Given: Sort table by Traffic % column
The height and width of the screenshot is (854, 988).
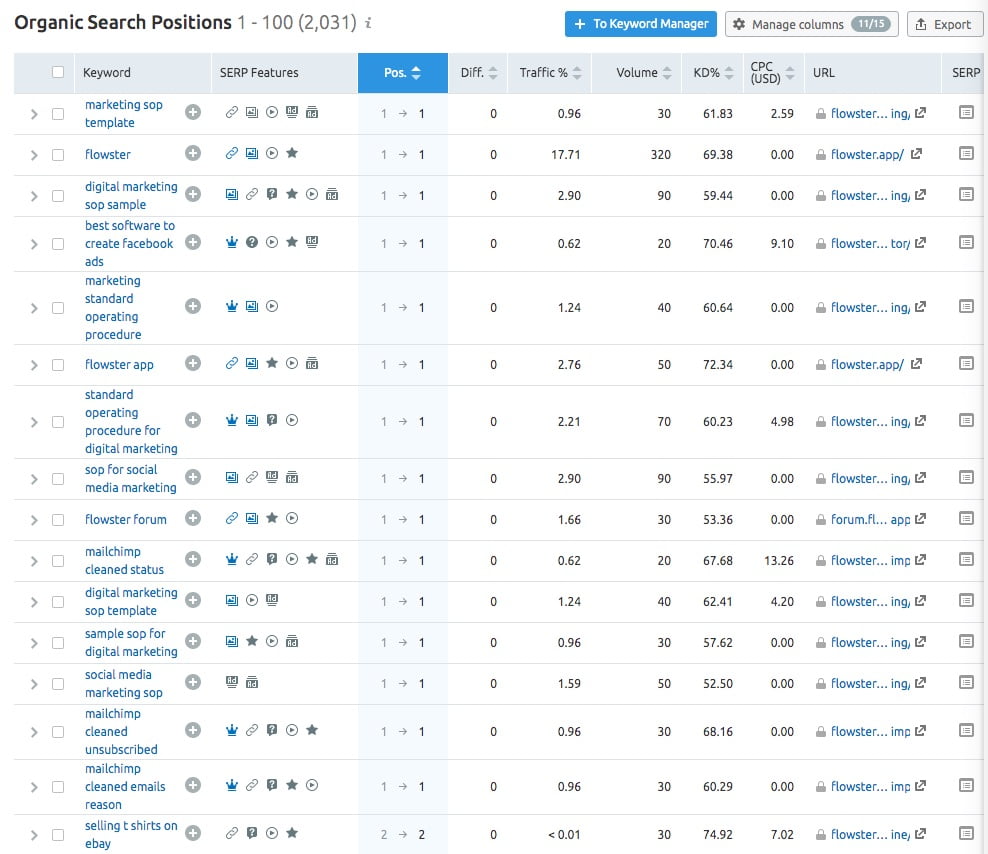Looking at the screenshot, I should (550, 72).
